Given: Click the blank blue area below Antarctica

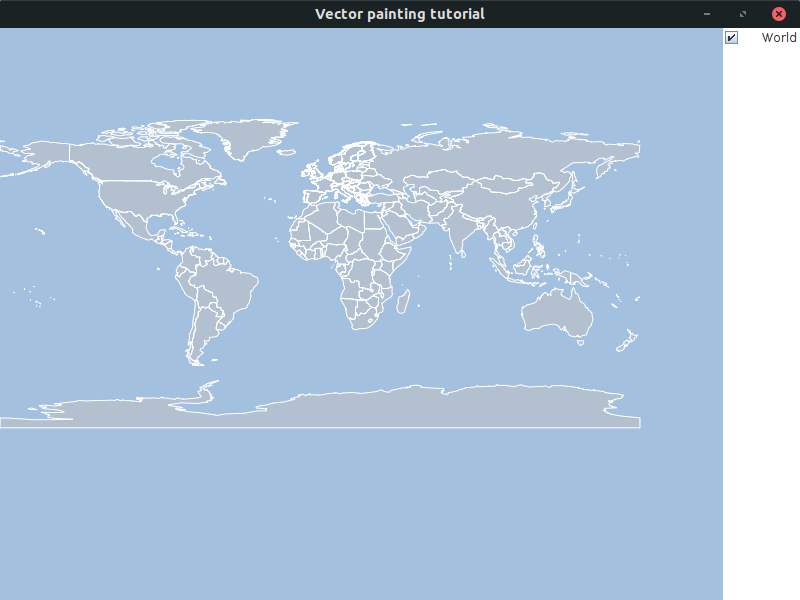Looking at the screenshot, I should pos(360,510).
